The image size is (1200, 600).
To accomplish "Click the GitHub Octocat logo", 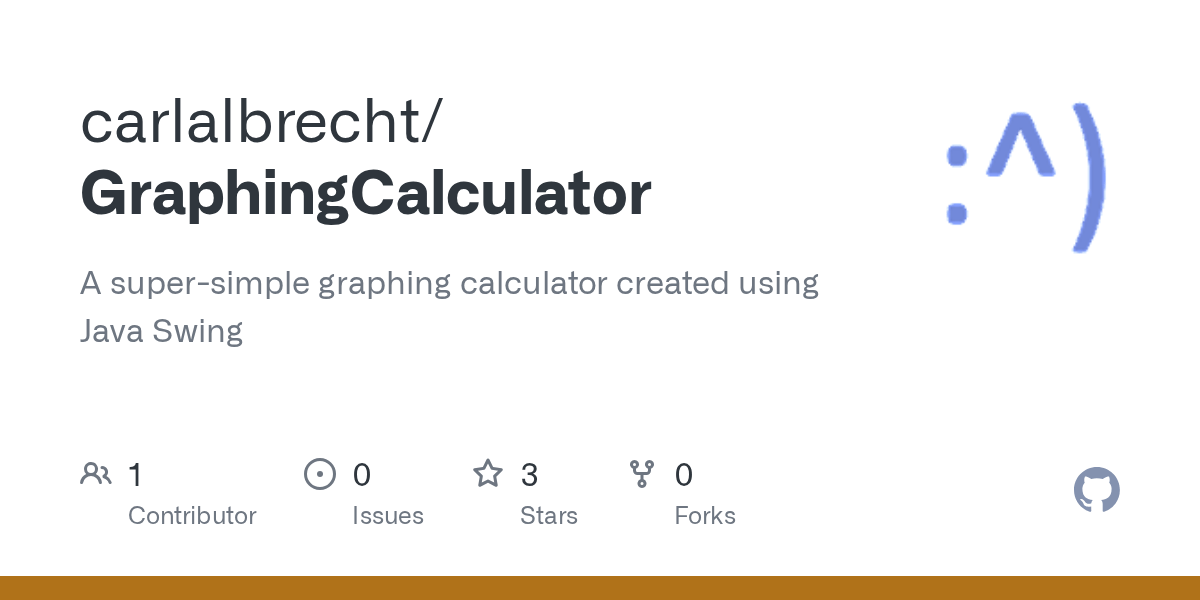I will [x=1096, y=491].
